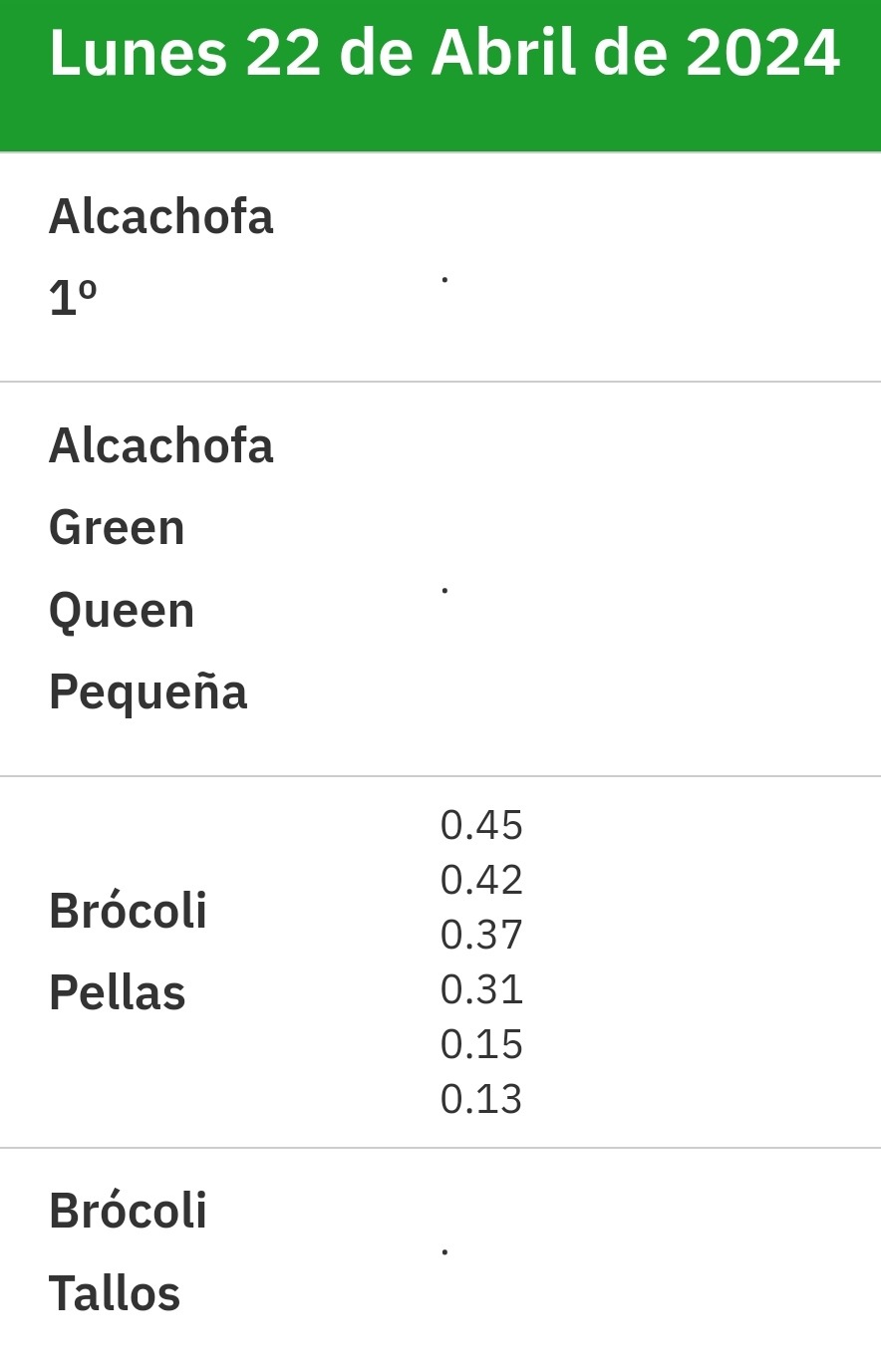Select the Alcachofa 1º row label
Image resolution: width=881 pixels, height=1372 pixels.
coord(160,257)
